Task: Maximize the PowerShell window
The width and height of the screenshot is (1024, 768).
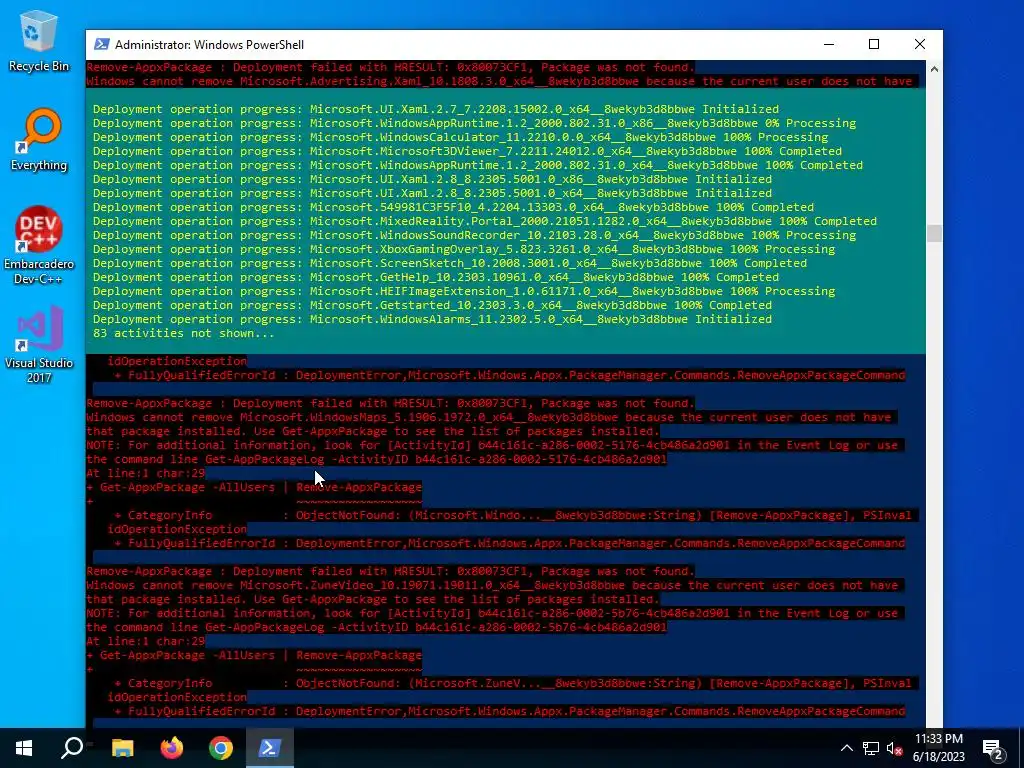Action: coord(874,44)
